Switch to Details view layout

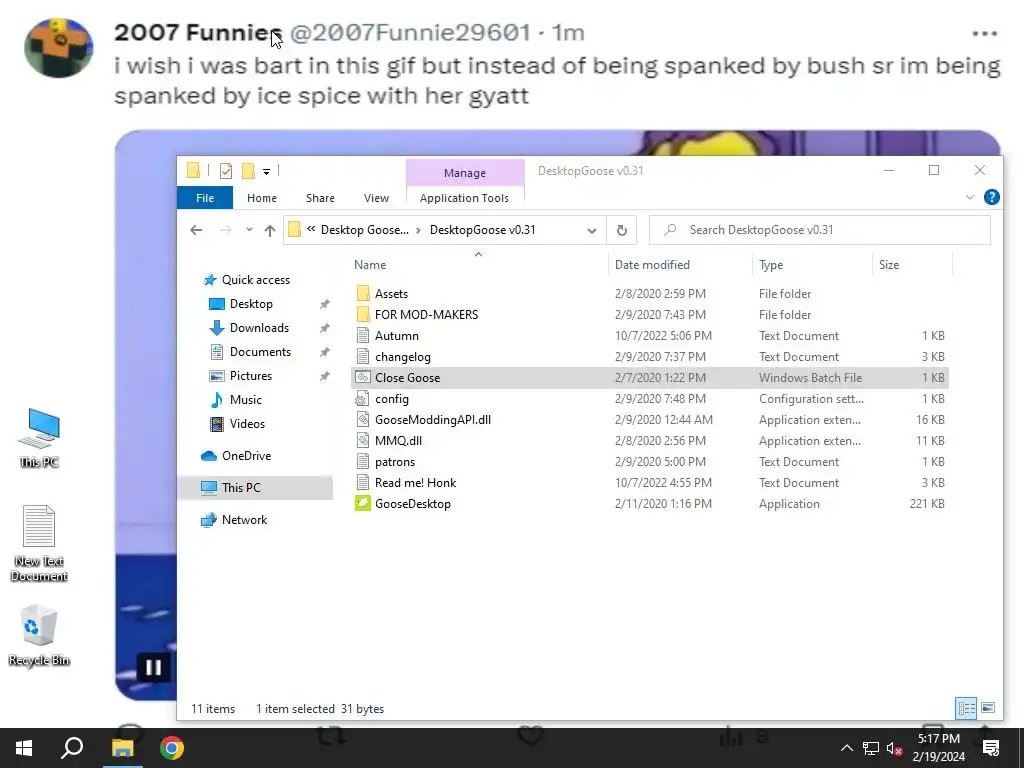tap(967, 708)
